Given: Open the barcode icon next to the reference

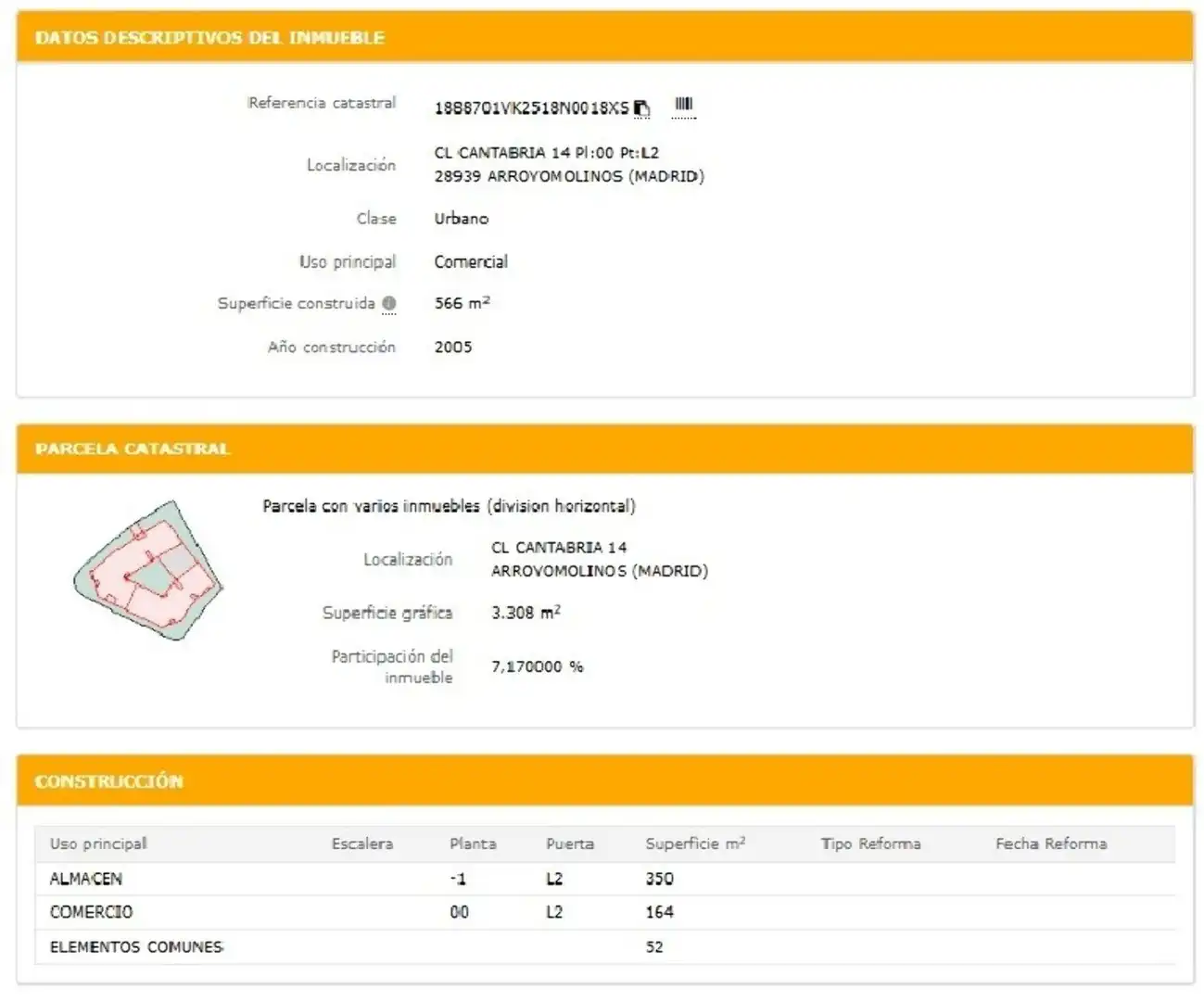Looking at the screenshot, I should point(683,105).
